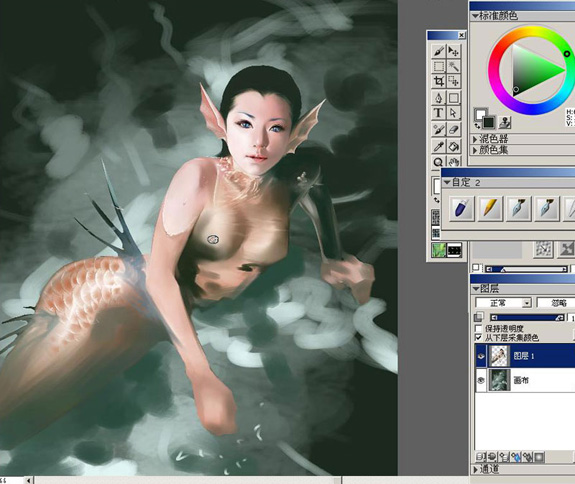
Task: Select the Text tool
Action: (x=439, y=113)
